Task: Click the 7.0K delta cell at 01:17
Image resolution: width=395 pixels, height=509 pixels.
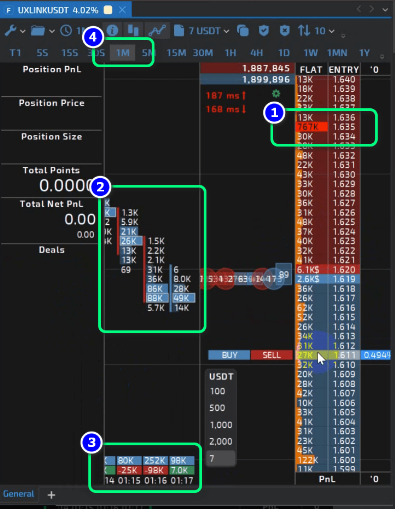Action: (182, 470)
